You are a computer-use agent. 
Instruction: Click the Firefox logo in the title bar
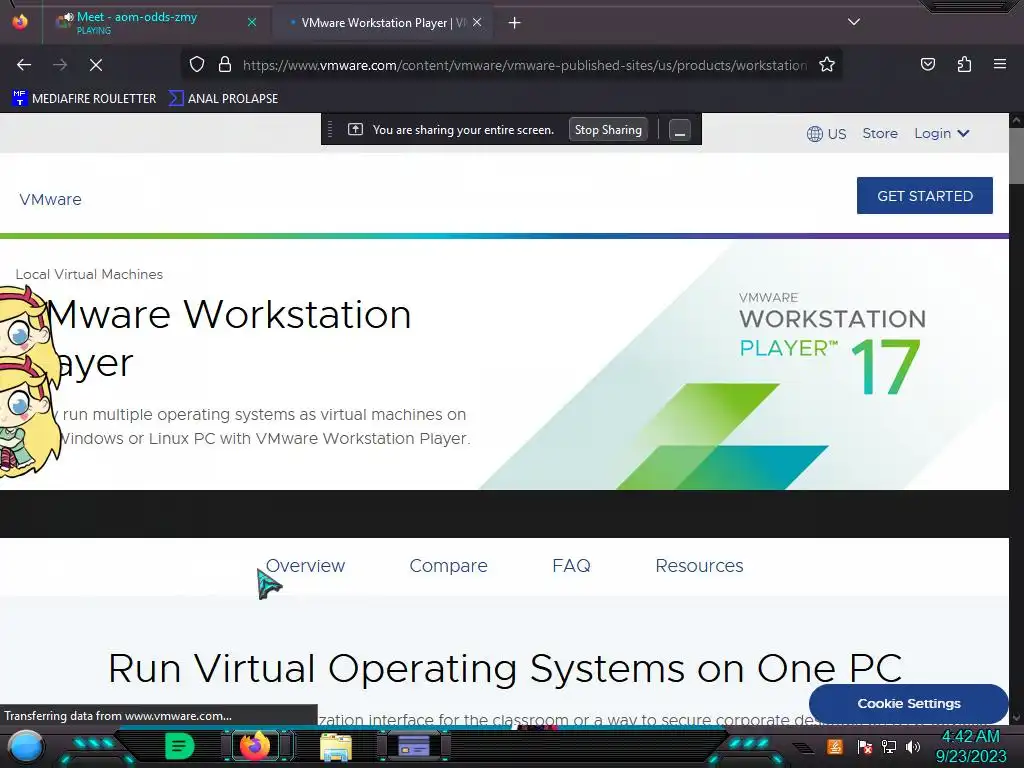coord(20,22)
